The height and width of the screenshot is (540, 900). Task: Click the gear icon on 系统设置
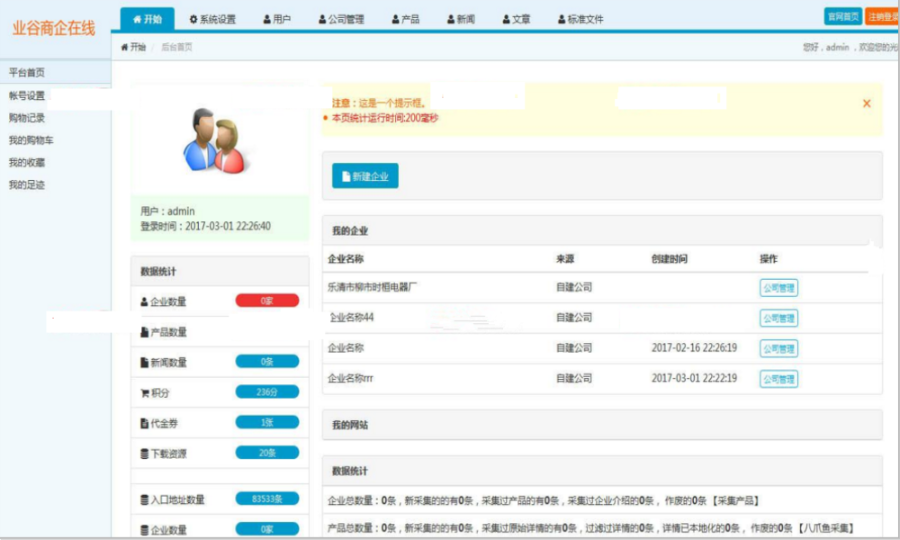click(x=193, y=19)
